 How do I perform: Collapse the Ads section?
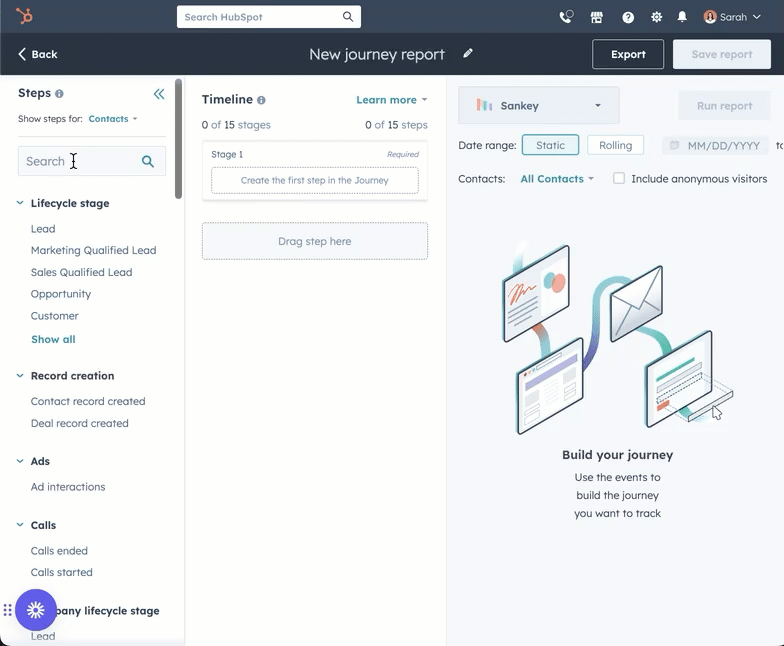(x=20, y=461)
